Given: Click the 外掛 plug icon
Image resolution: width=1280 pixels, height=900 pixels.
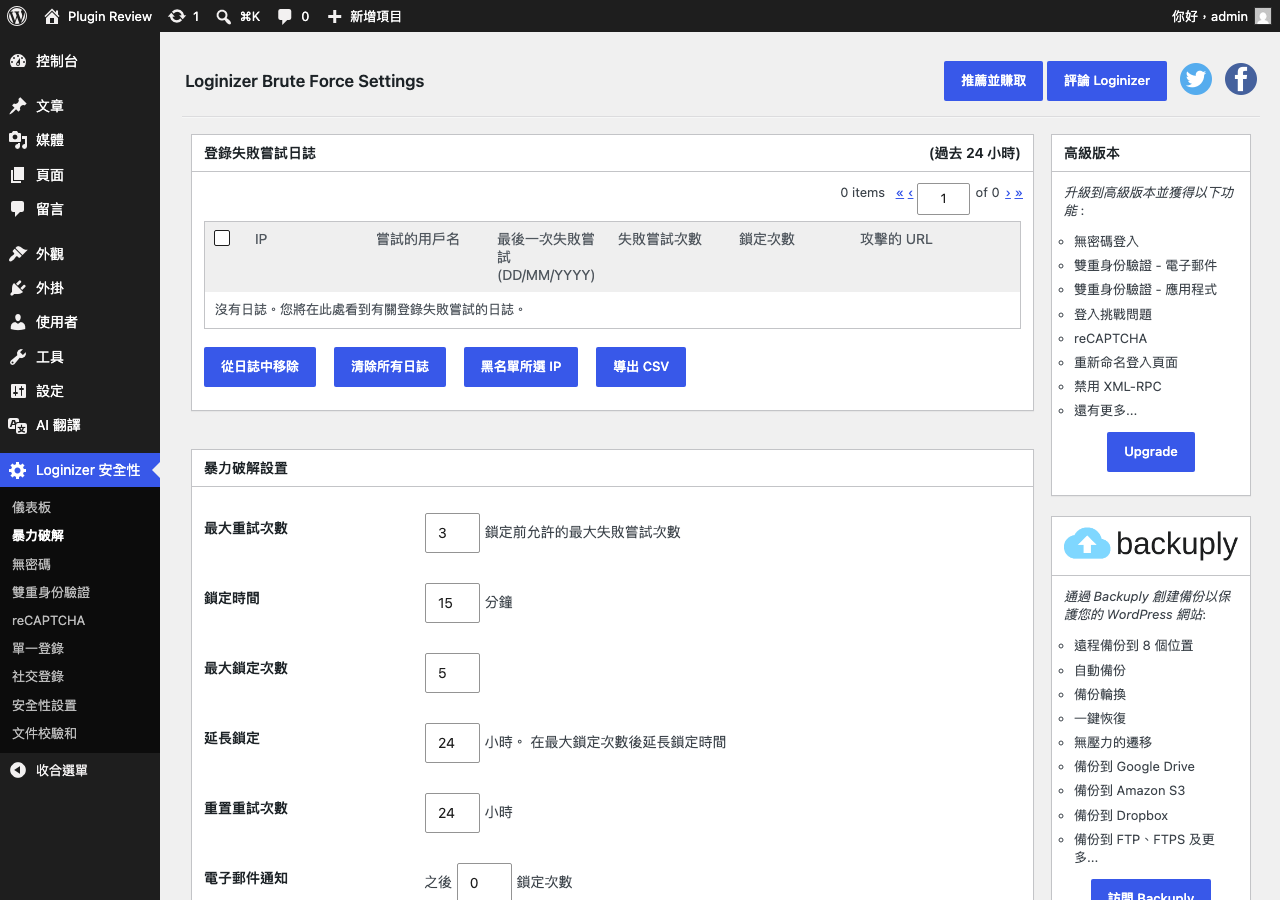Looking at the screenshot, I should 18,288.
